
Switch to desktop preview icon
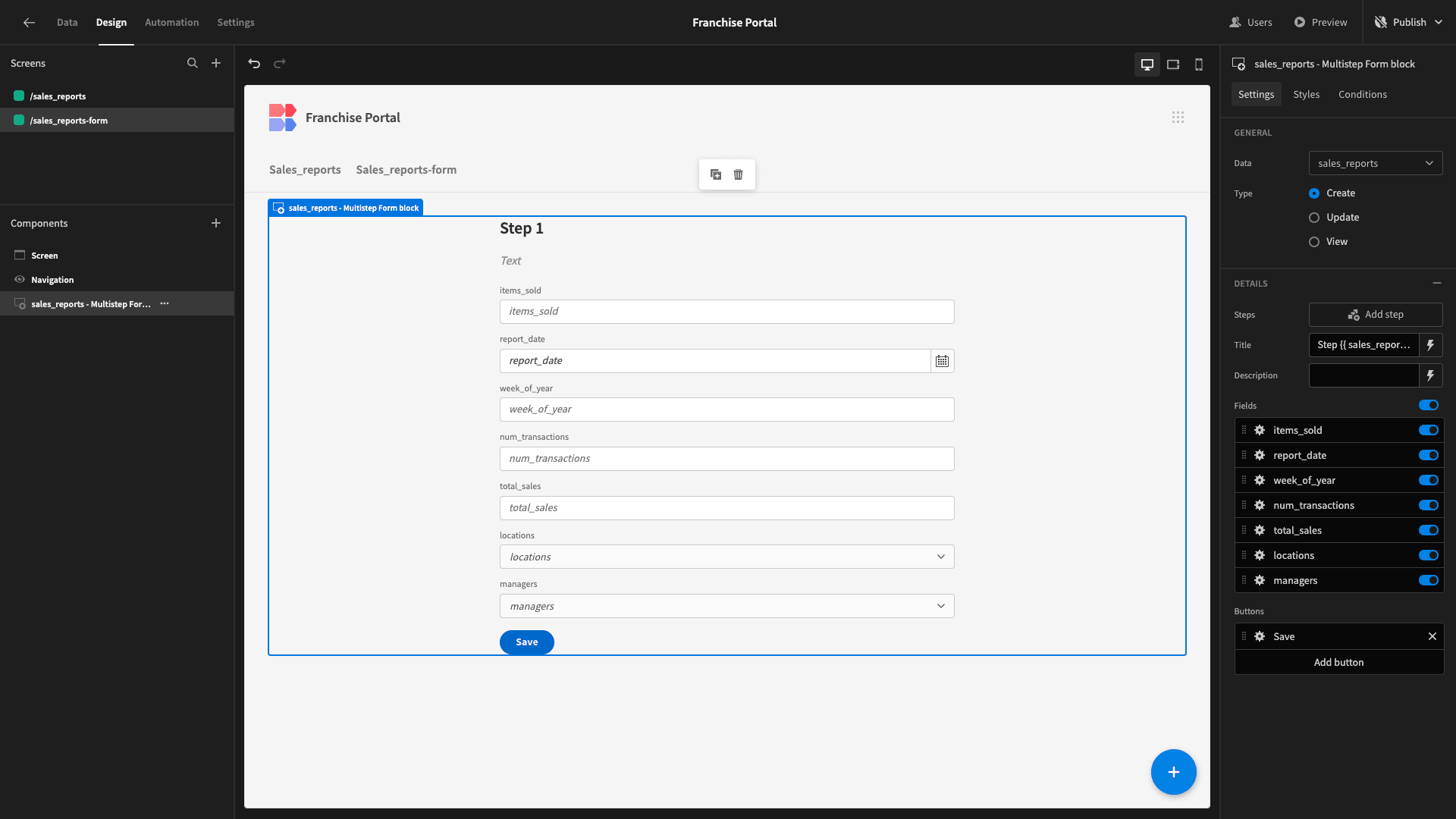1147,64
